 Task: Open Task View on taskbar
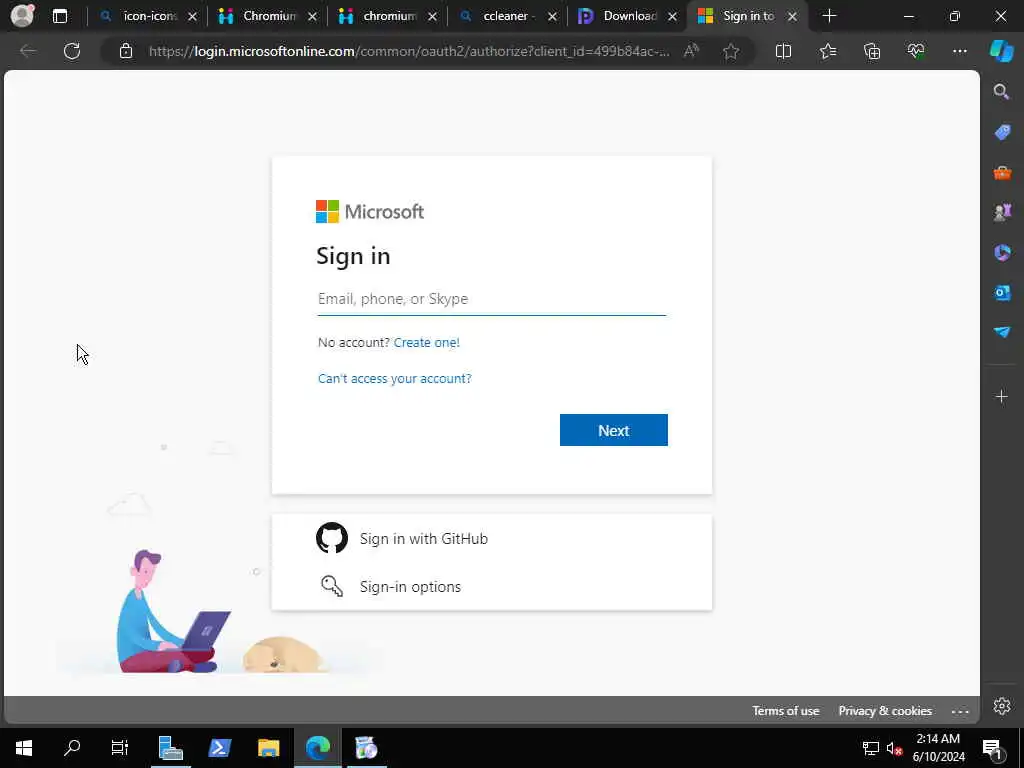point(120,748)
